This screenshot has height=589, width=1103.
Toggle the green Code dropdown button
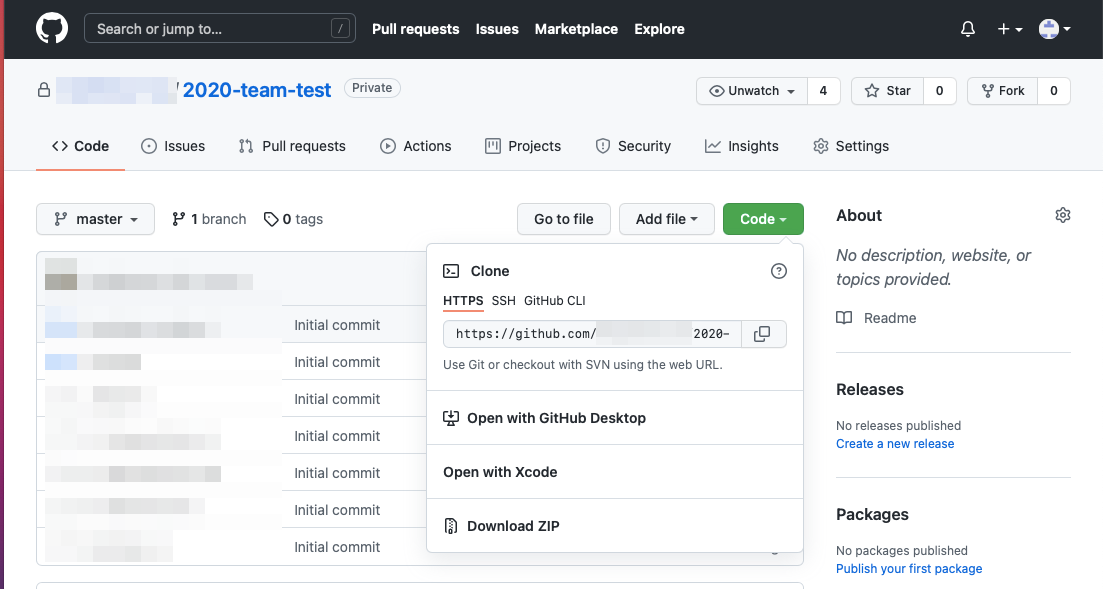click(763, 219)
